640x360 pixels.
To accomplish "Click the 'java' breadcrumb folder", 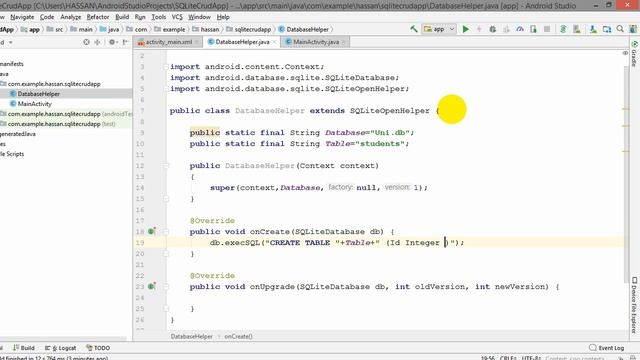I will pos(109,29).
